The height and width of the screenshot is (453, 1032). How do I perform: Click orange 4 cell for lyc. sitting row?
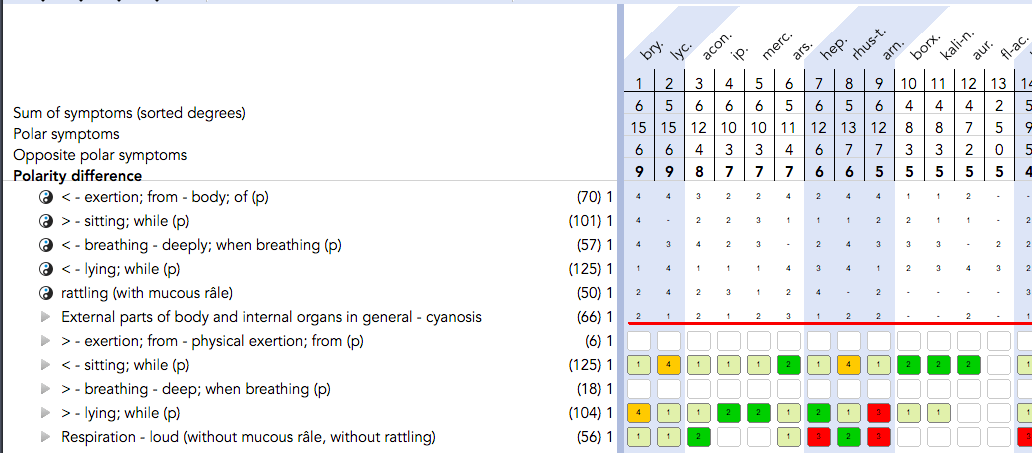[669, 365]
